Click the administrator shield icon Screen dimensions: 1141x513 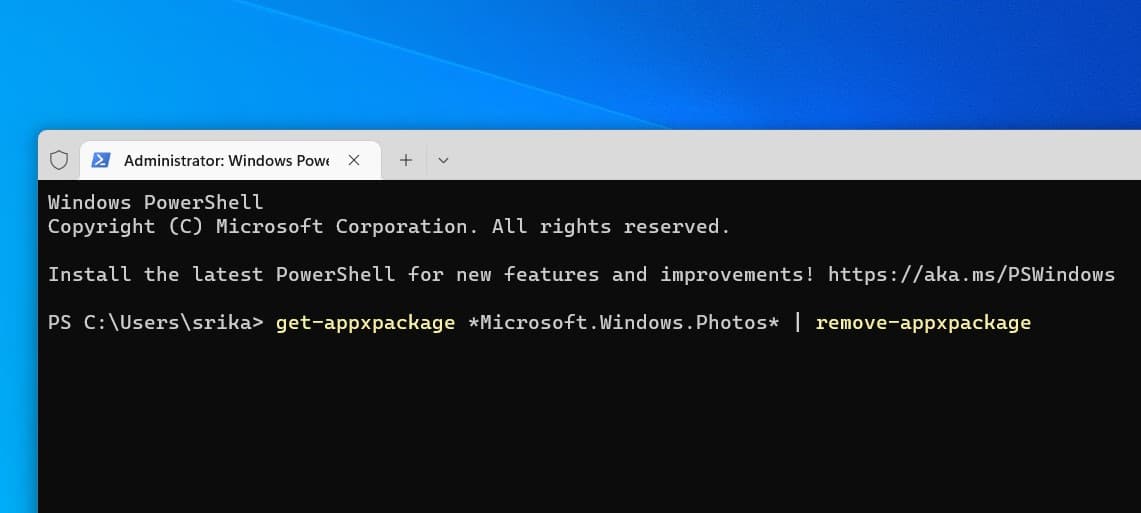[x=59, y=160]
